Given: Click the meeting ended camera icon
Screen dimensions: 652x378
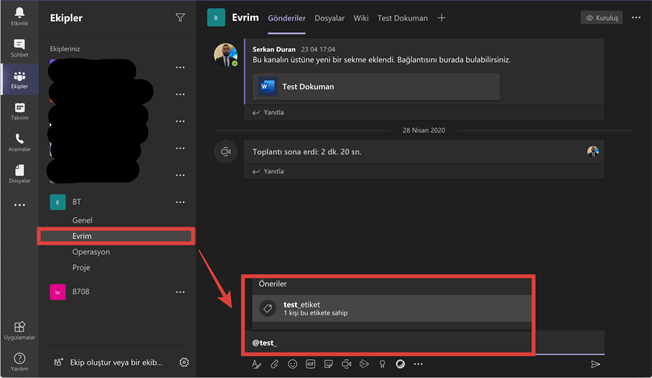Looking at the screenshot, I should (x=226, y=152).
